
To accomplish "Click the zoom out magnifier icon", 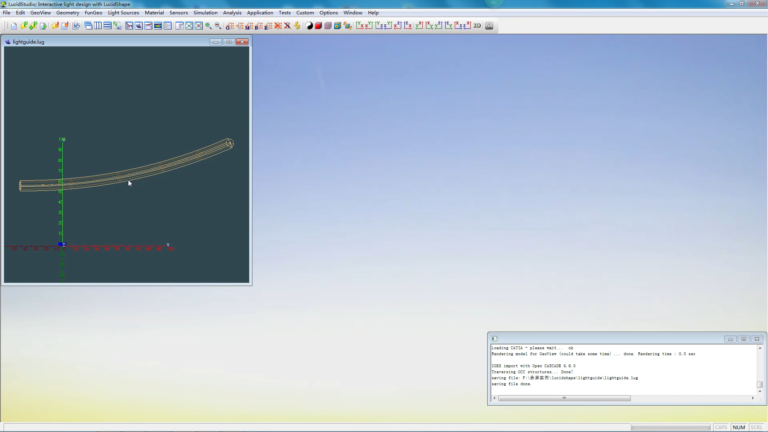I will point(218,25).
